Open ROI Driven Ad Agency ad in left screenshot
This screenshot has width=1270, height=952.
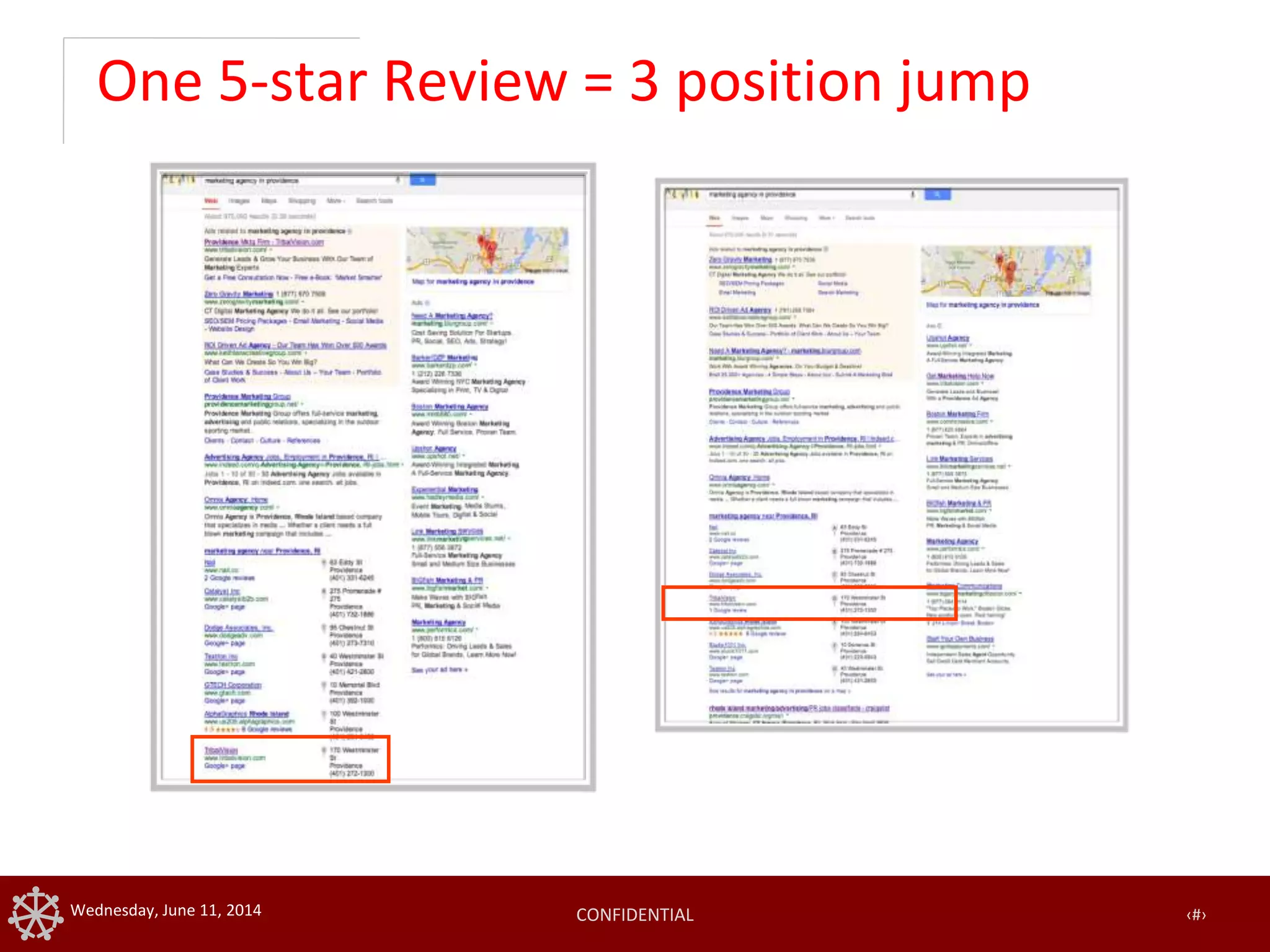pyautogui.click(x=295, y=345)
